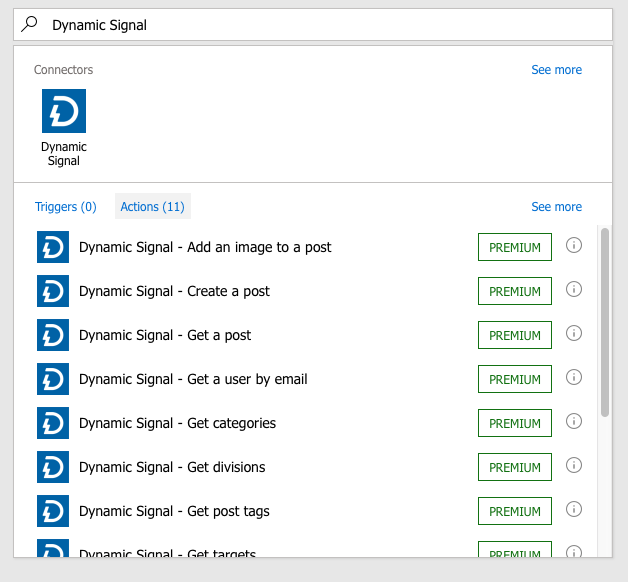Select Dynamic Signal - Get a post action
The height and width of the screenshot is (582, 628).
[x=165, y=335]
